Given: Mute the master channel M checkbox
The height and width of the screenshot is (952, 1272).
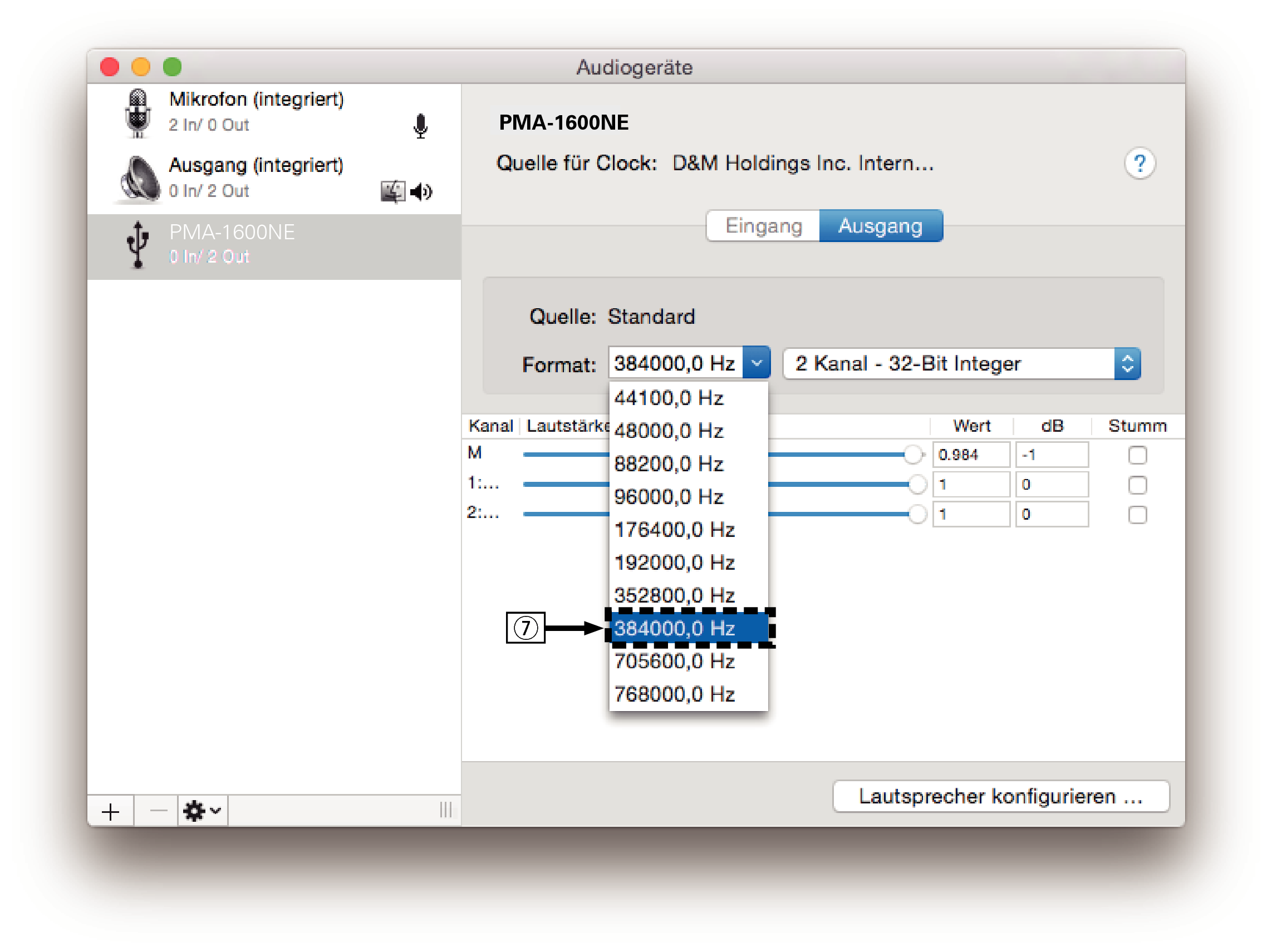Looking at the screenshot, I should (1137, 455).
